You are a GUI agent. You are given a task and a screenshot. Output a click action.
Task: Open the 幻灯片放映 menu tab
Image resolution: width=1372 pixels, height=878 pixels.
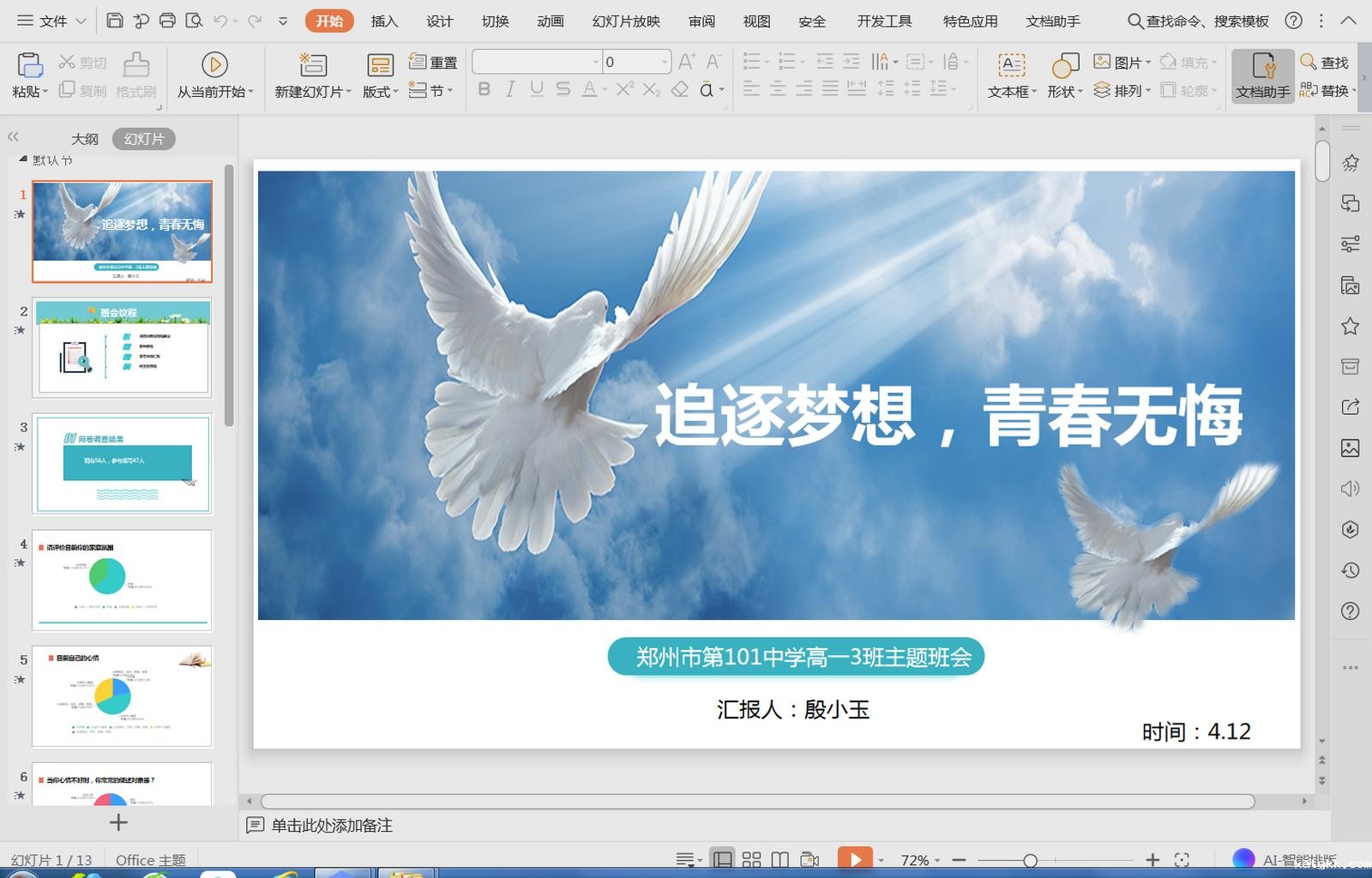click(x=624, y=21)
